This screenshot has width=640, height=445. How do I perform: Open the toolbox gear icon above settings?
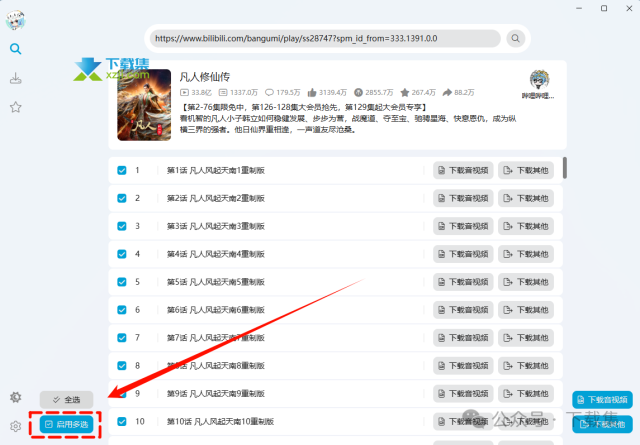(16, 397)
